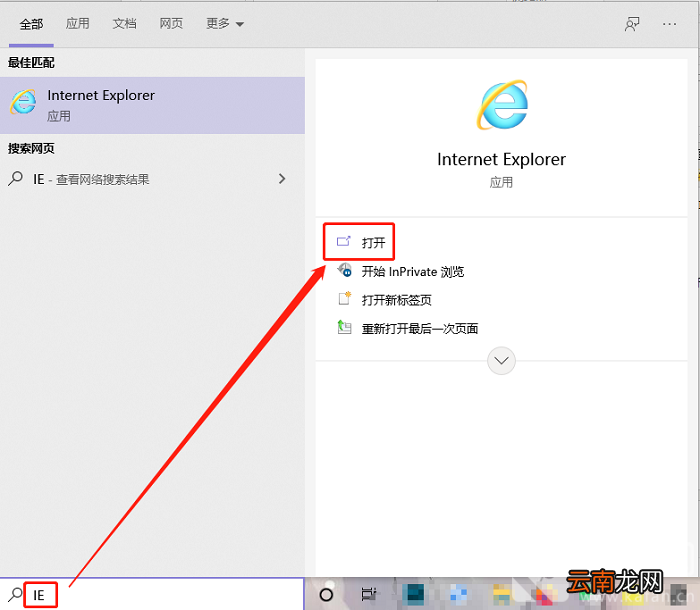Switch to the 网页 tab
700x610 pixels.
click(171, 24)
